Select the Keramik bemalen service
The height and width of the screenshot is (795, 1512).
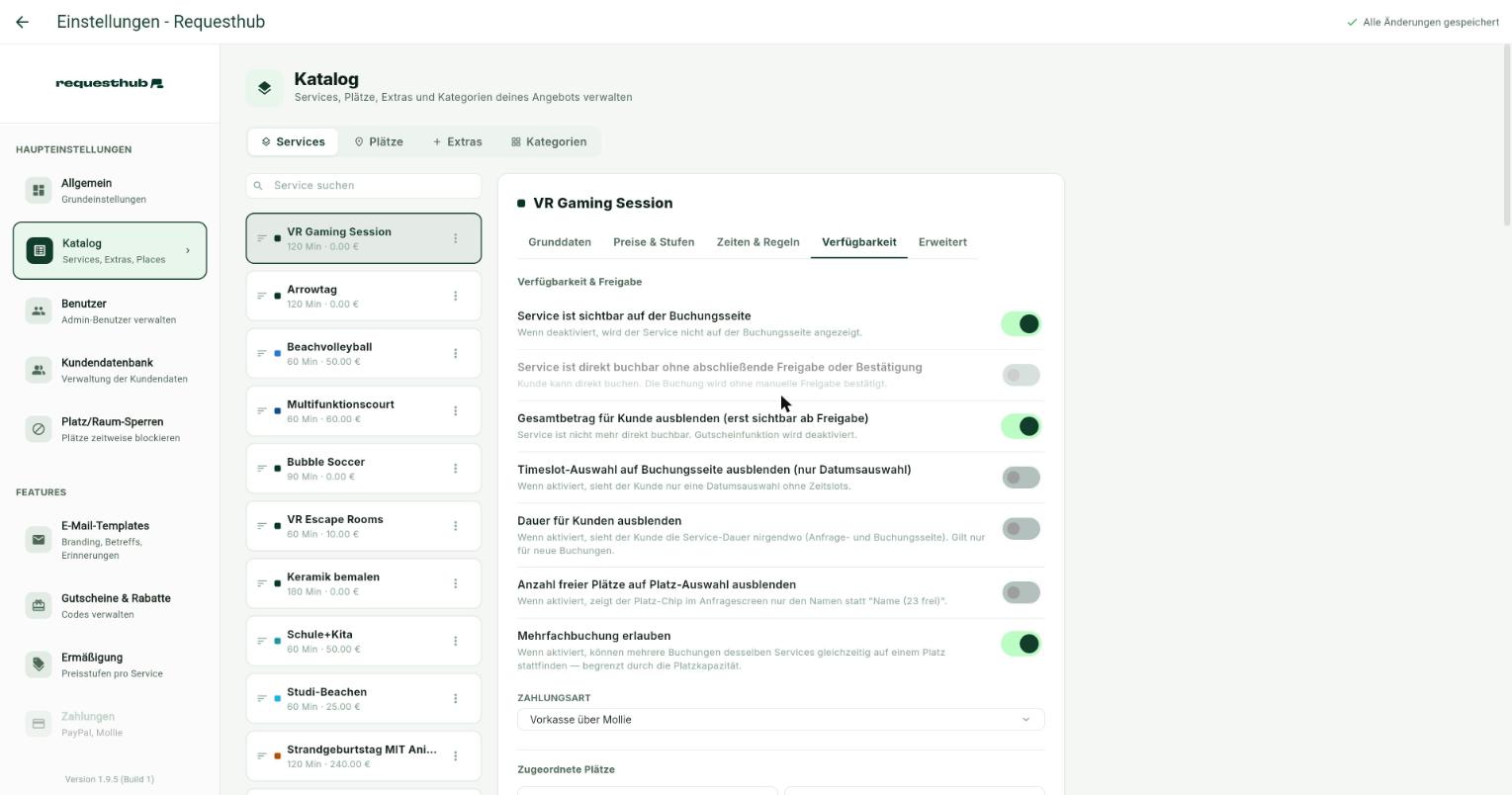[x=363, y=583]
